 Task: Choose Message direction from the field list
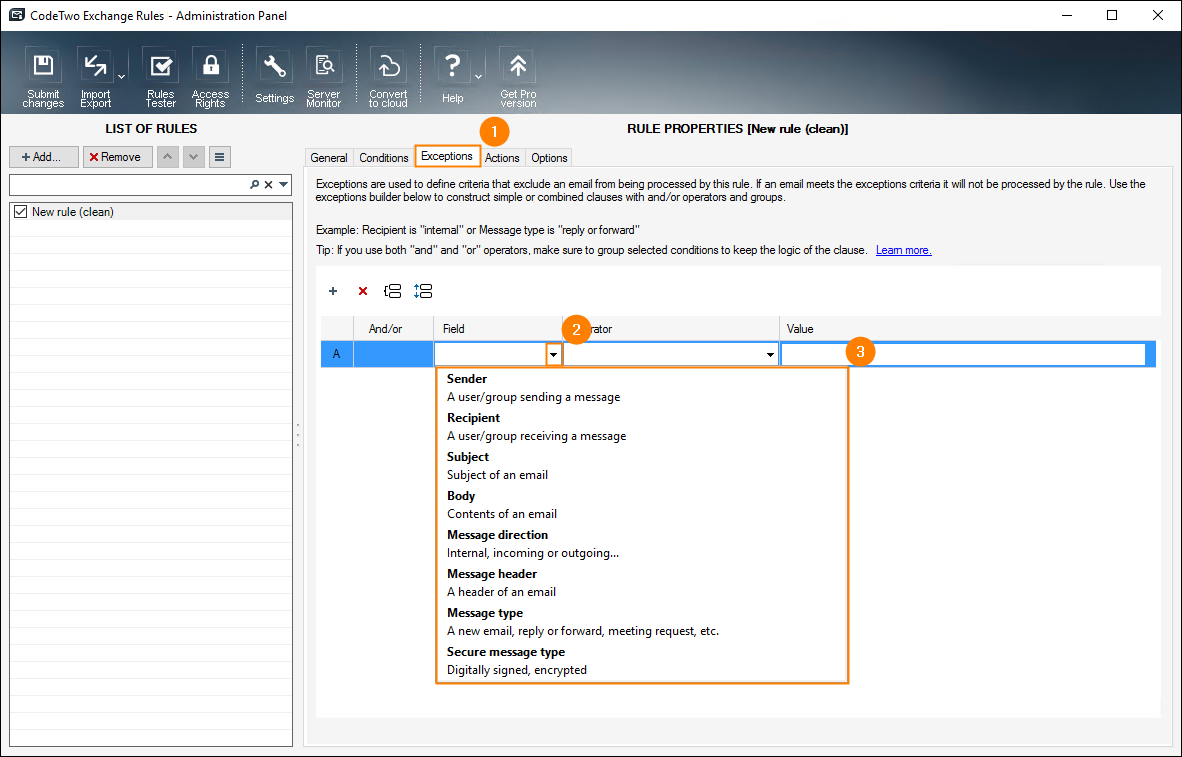[x=642, y=544]
